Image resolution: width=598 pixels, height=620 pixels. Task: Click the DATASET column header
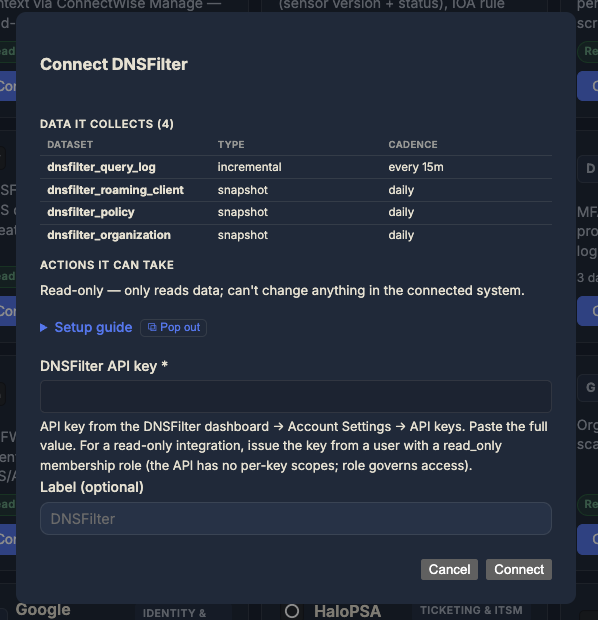70,145
